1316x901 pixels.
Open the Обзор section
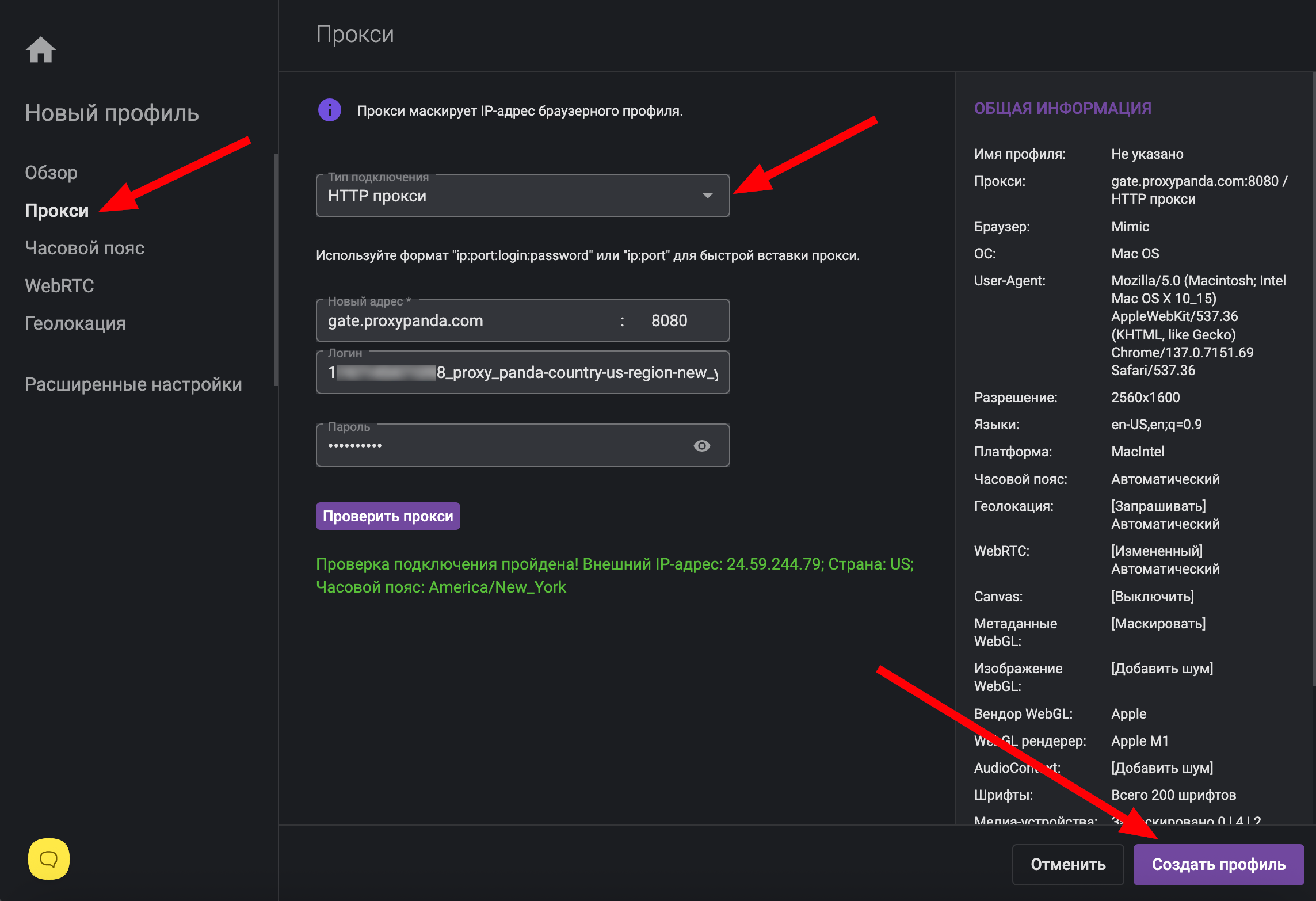[x=51, y=173]
